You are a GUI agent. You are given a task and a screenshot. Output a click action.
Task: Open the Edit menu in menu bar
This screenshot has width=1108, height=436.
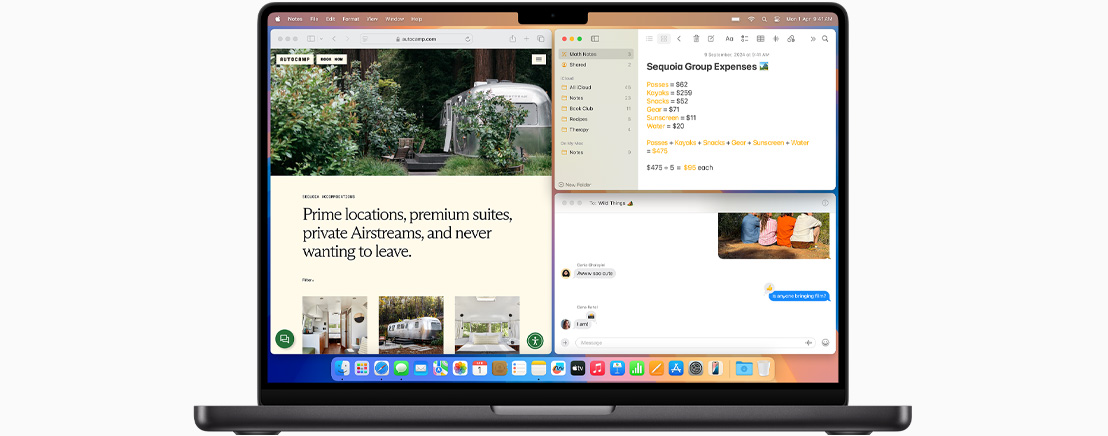pos(330,19)
